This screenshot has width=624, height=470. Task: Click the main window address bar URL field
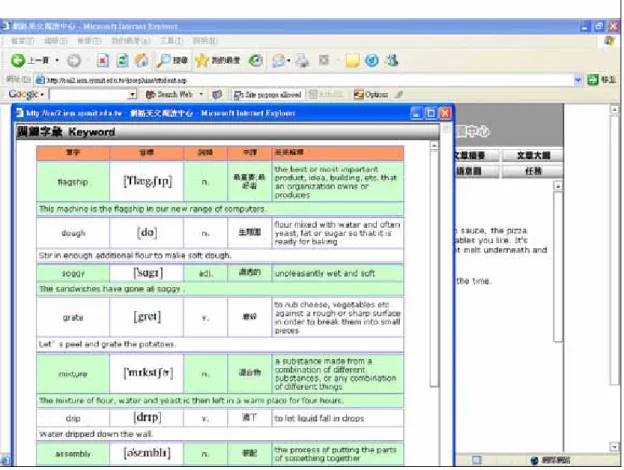(305, 80)
